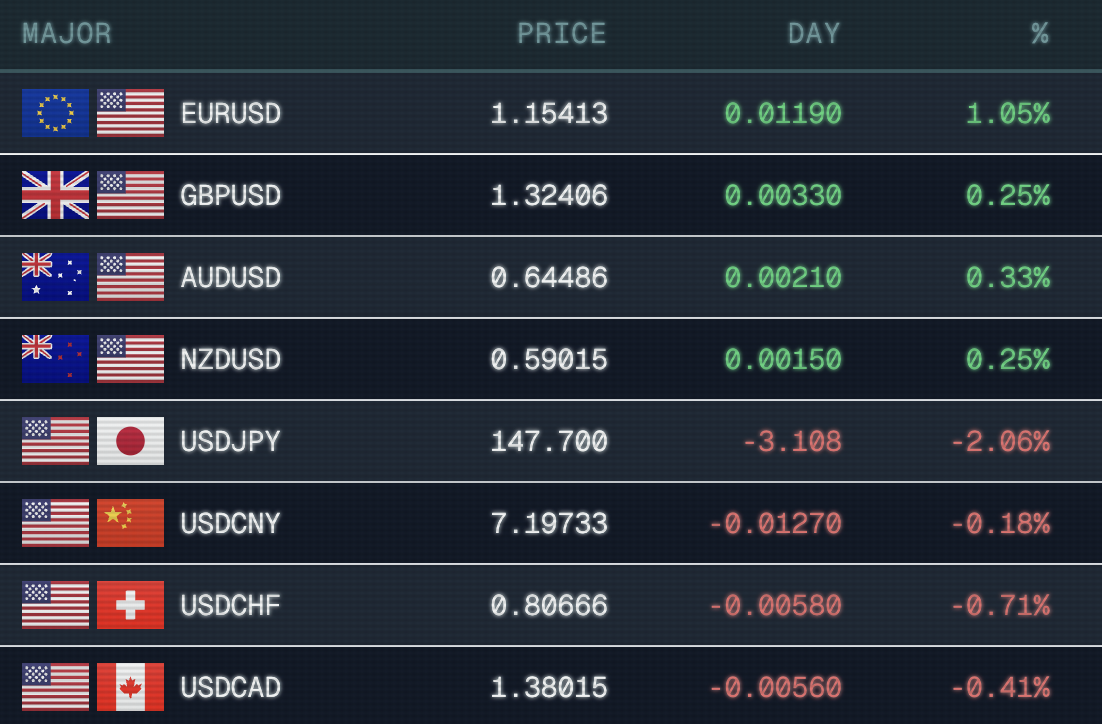The width and height of the screenshot is (1102, 724).
Task: Click the New Zealand flag icon
Action: (55, 359)
